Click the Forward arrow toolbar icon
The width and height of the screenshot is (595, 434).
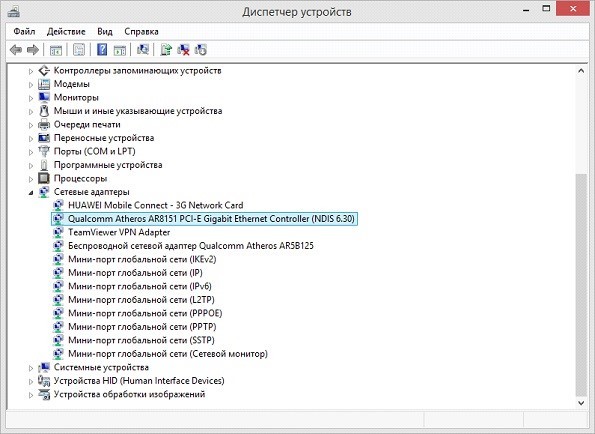(x=33, y=50)
